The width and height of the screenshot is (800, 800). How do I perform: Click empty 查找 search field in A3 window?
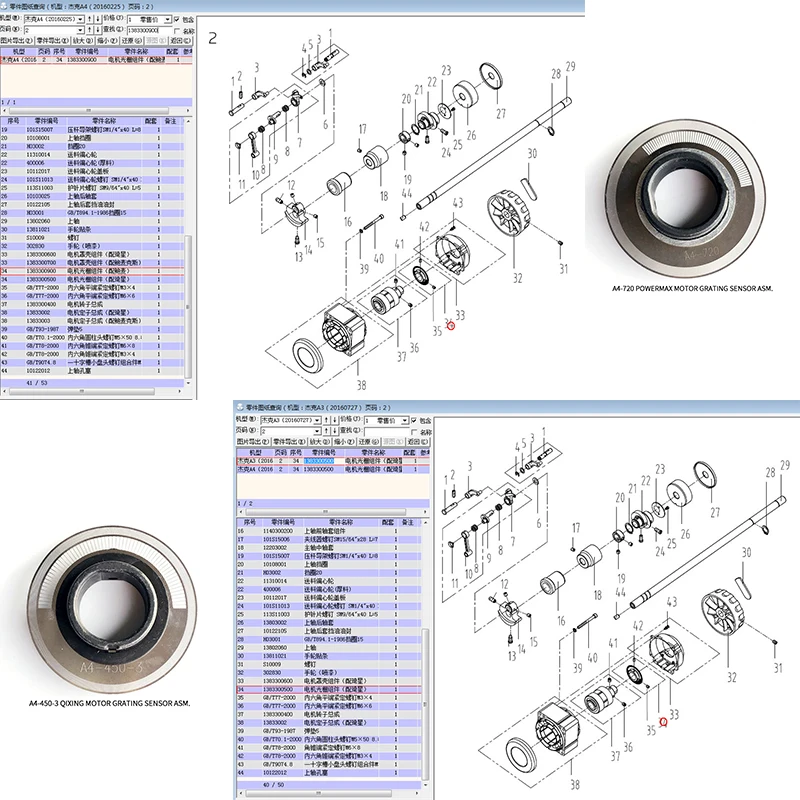[387, 432]
